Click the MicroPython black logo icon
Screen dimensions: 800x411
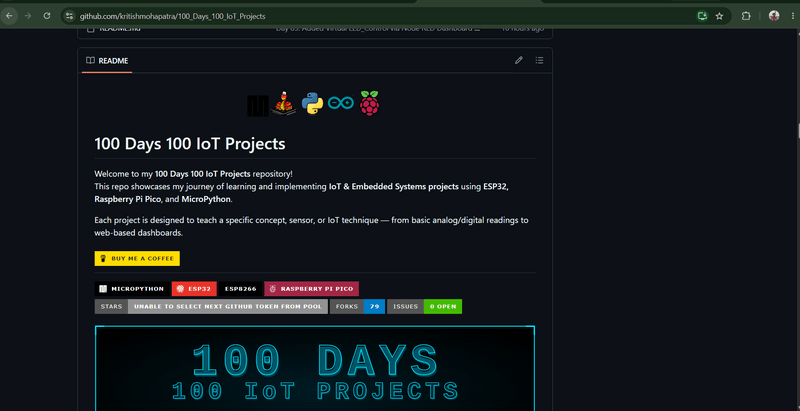(258, 106)
